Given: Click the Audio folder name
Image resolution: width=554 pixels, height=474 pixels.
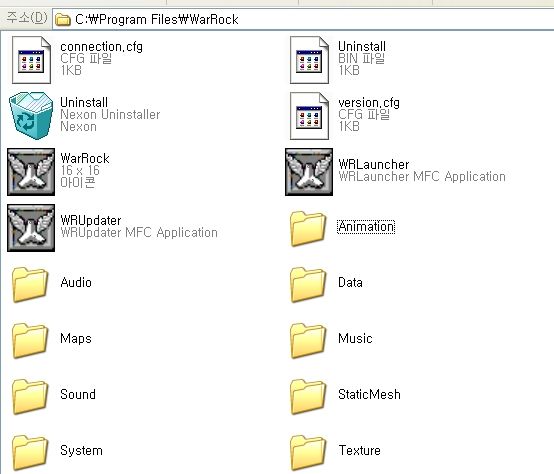Looking at the screenshot, I should 76,283.
